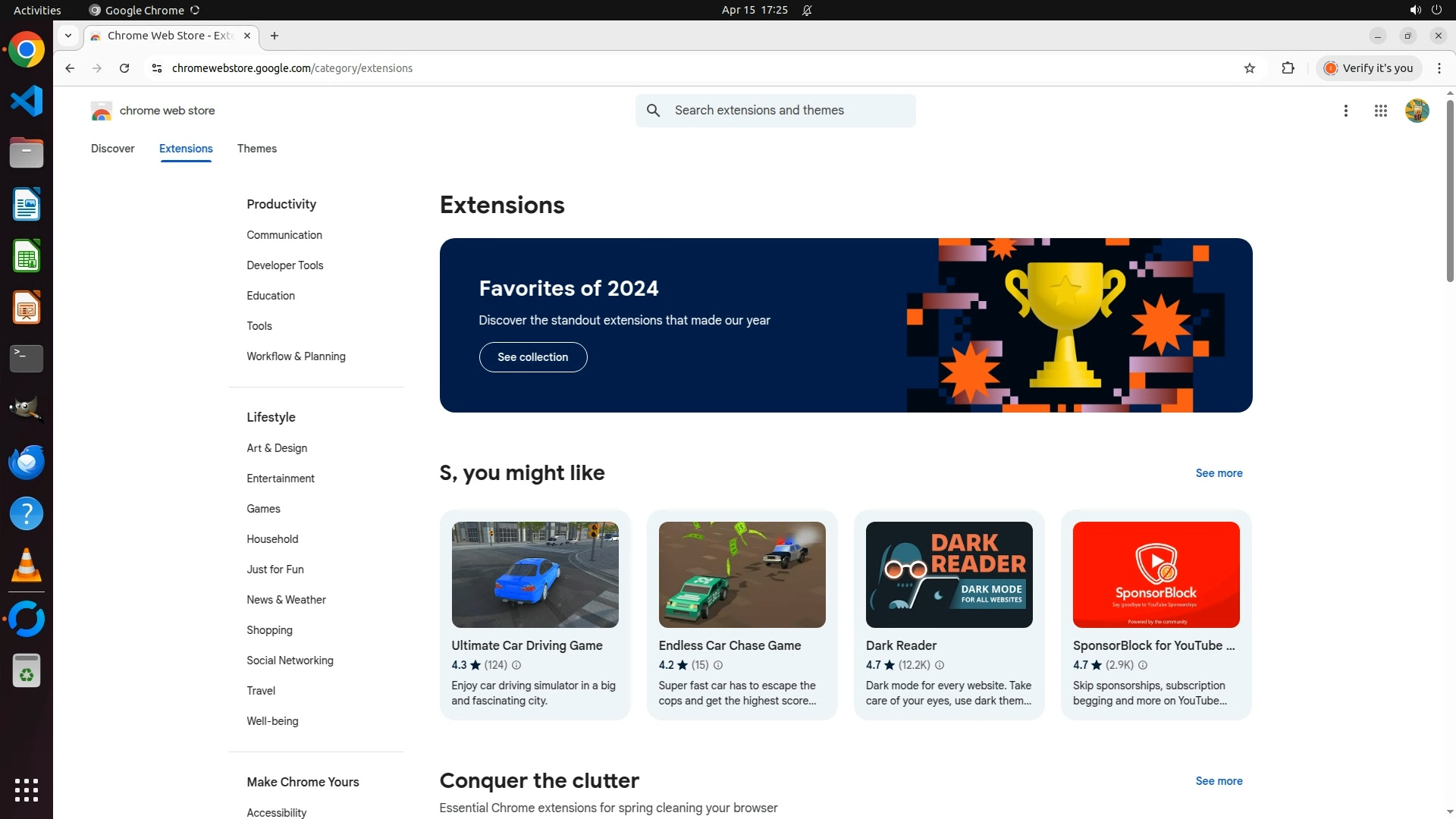Open the Google account avatar
This screenshot has width=1456, height=819.
click(x=1417, y=111)
